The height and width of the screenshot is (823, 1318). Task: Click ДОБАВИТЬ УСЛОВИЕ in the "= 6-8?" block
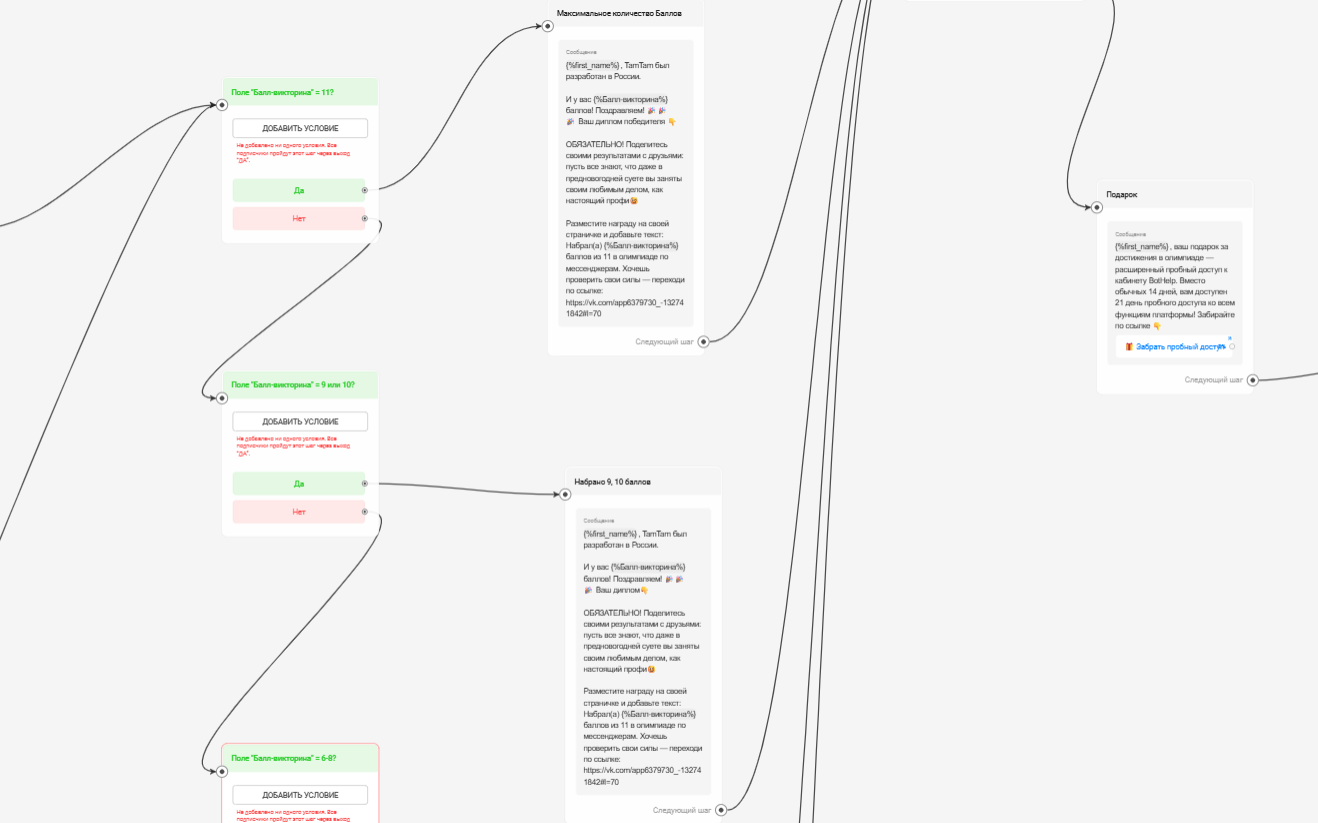[x=300, y=795]
